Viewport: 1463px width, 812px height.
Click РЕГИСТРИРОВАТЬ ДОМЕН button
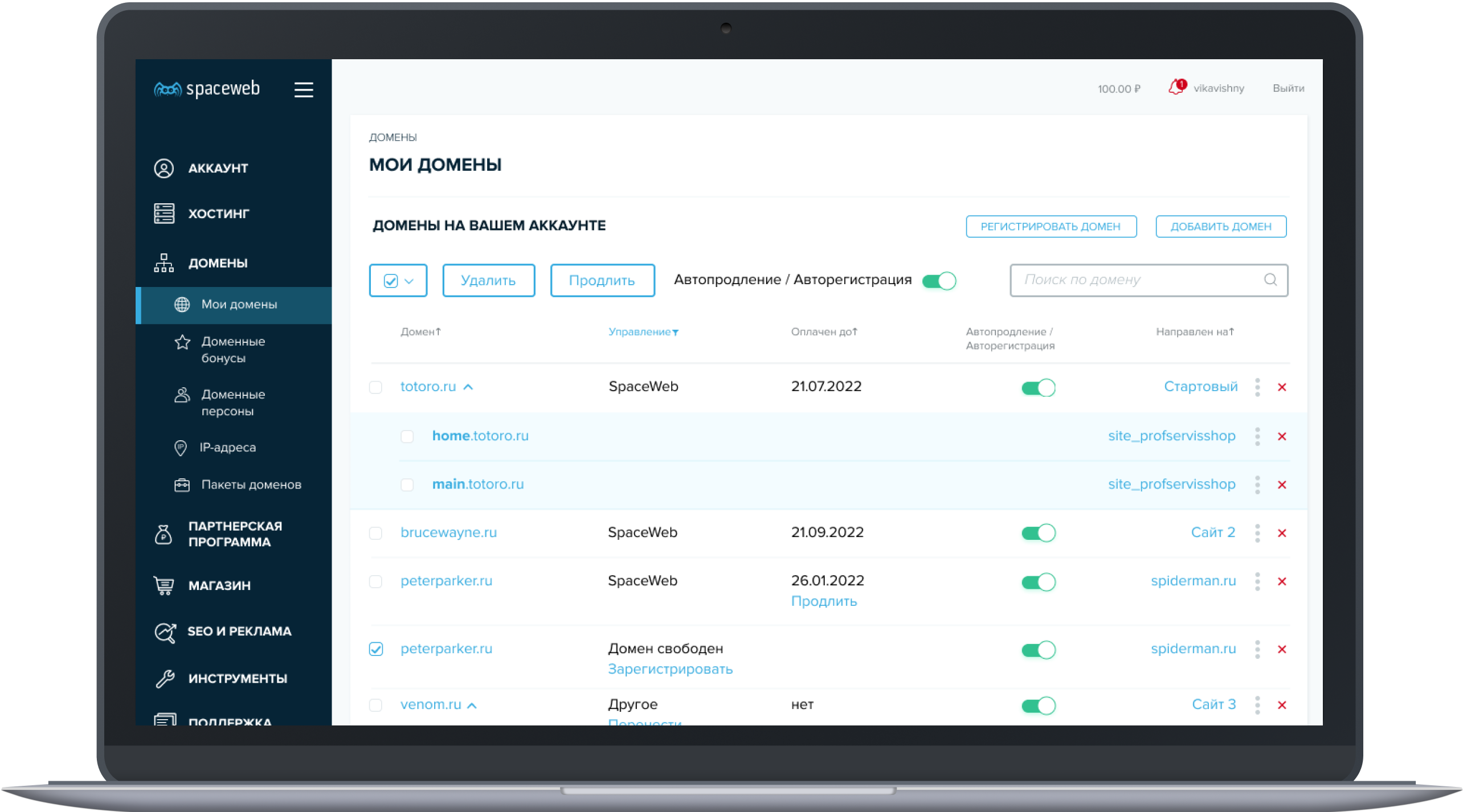tap(1051, 227)
